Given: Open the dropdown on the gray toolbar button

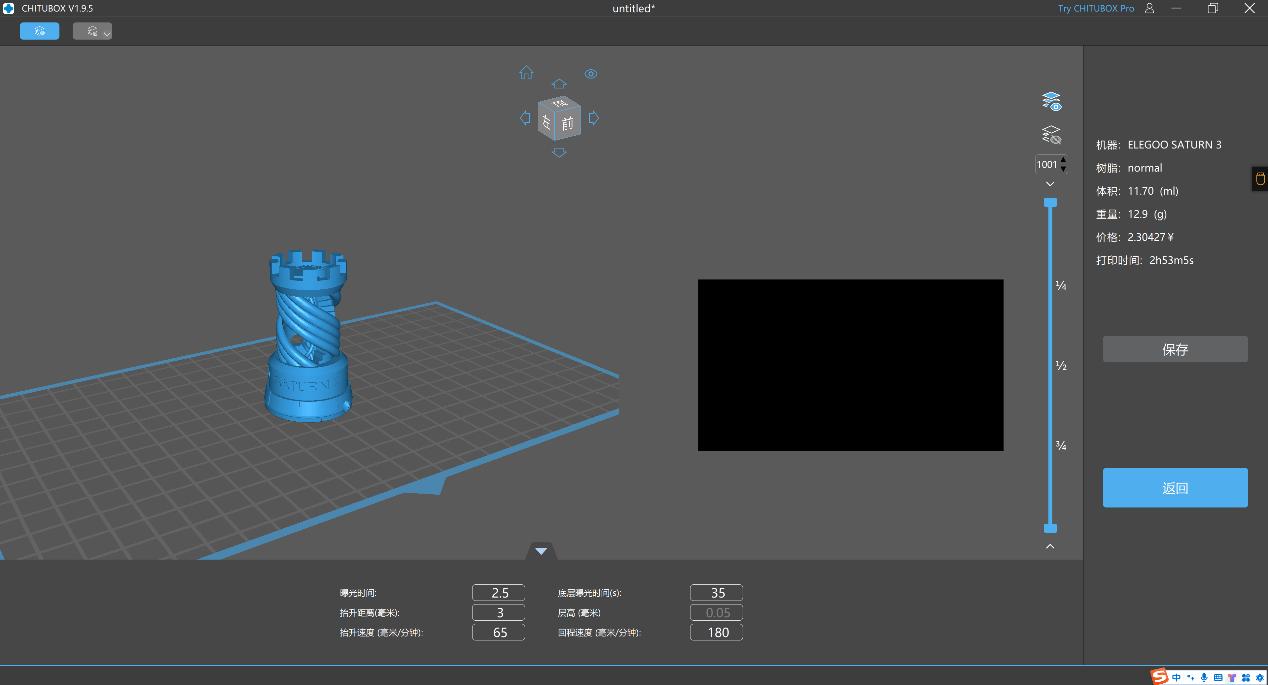Looking at the screenshot, I should coord(106,32).
